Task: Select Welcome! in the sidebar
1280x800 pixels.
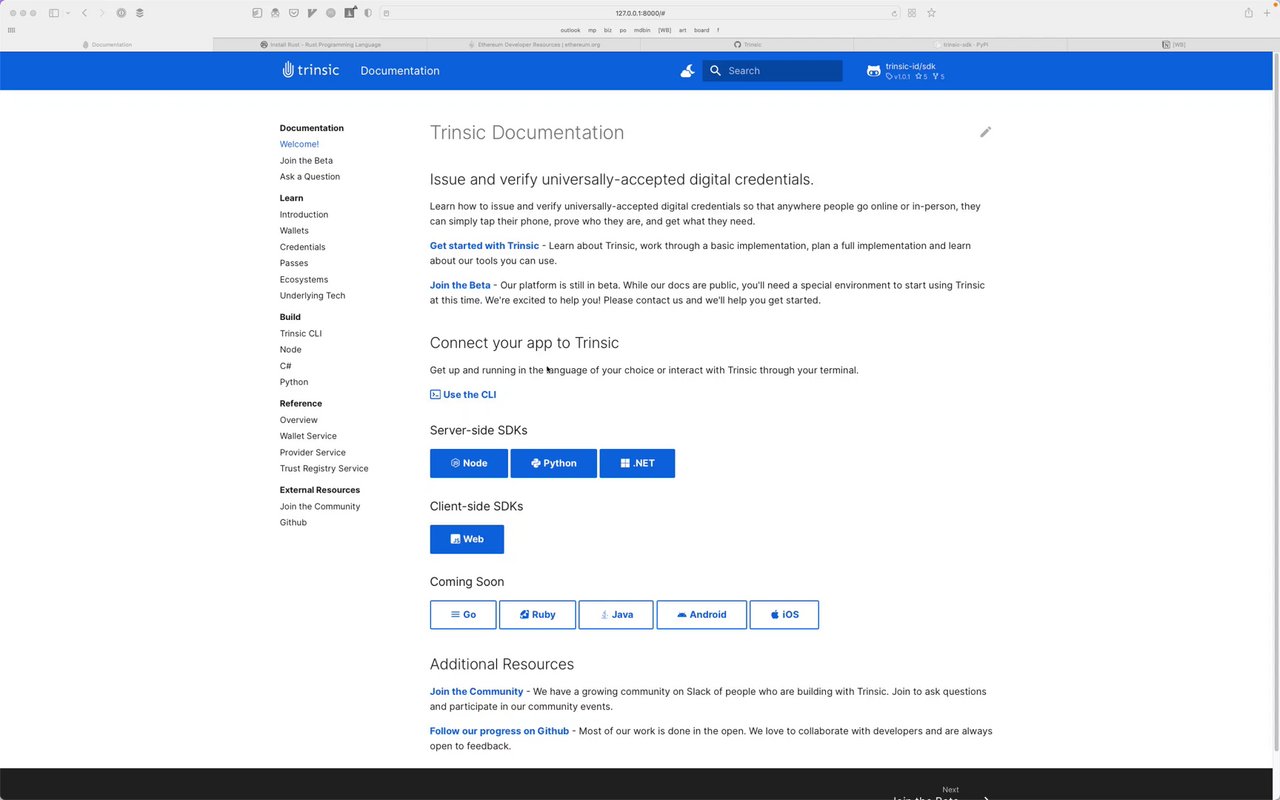Action: pos(299,144)
